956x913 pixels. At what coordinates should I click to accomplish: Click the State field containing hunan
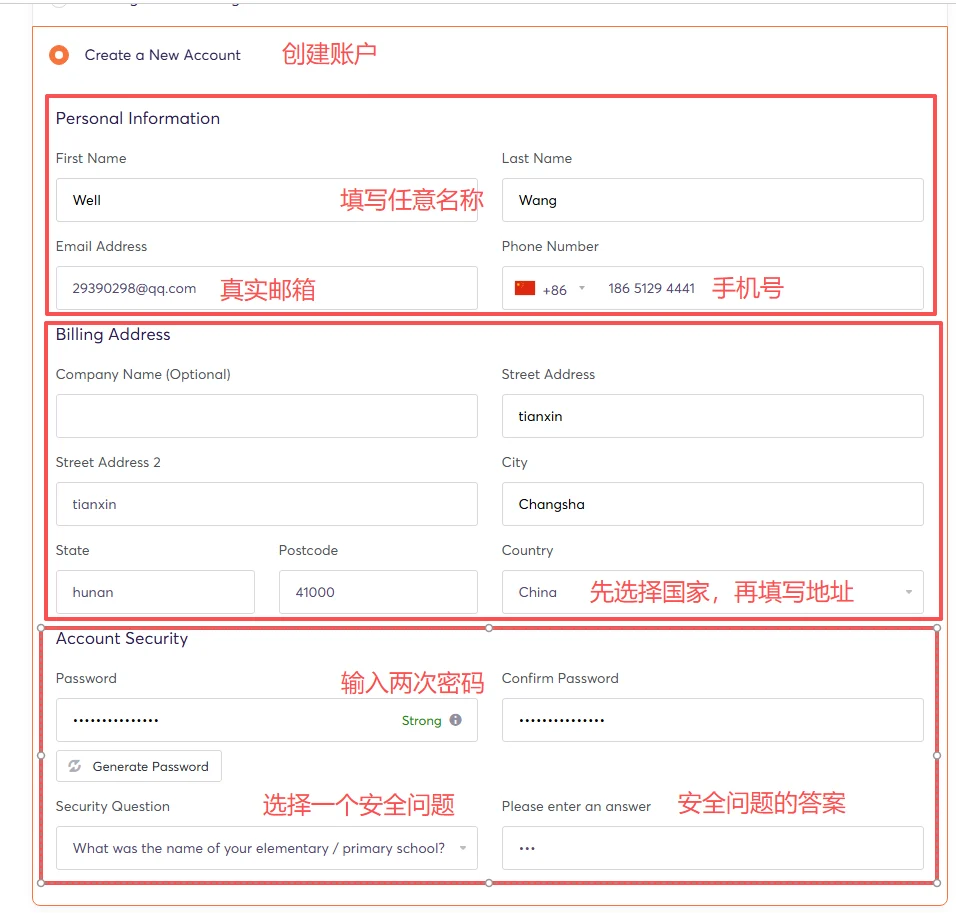point(155,592)
